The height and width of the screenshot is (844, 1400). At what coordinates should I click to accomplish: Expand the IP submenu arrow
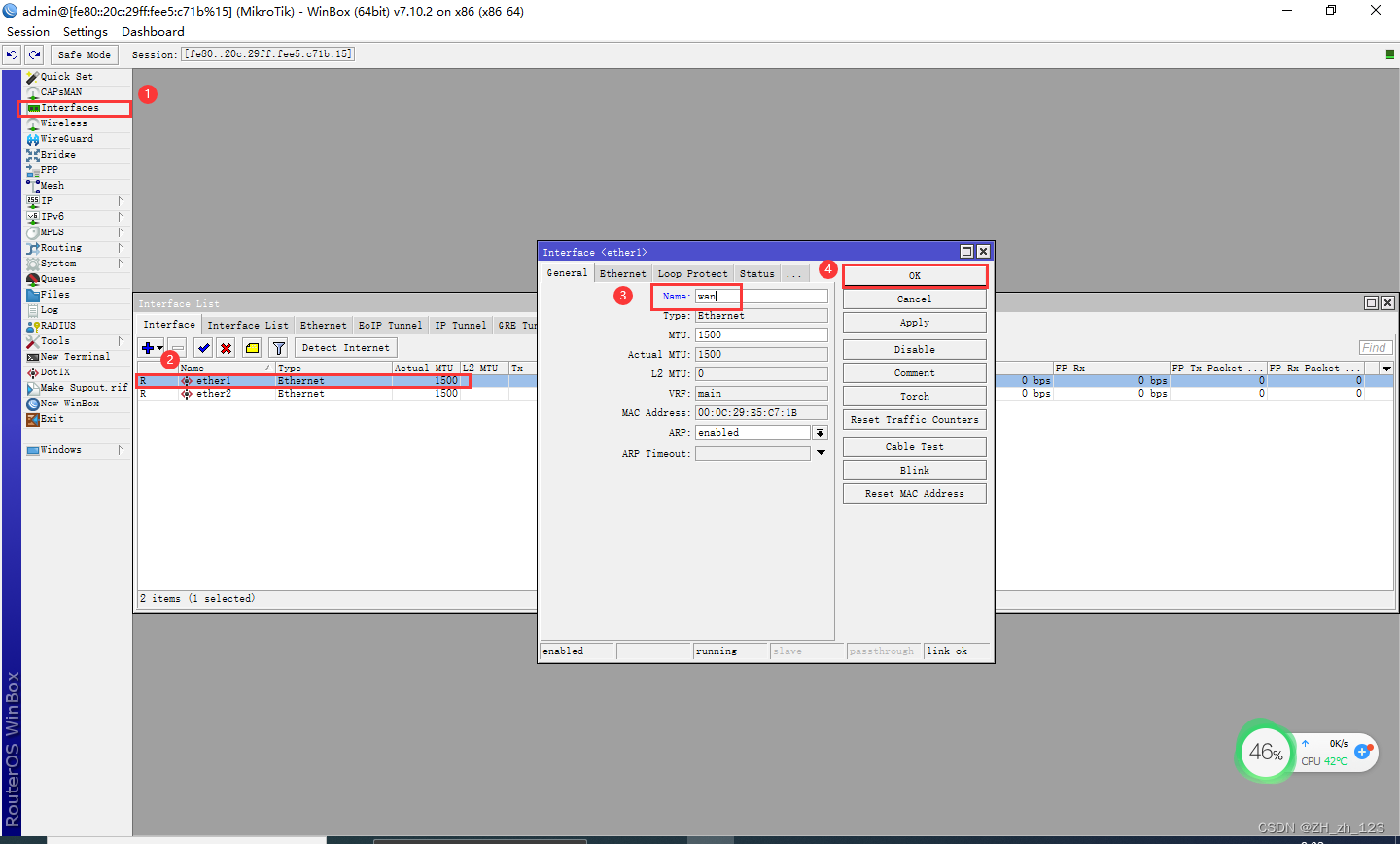click(121, 201)
